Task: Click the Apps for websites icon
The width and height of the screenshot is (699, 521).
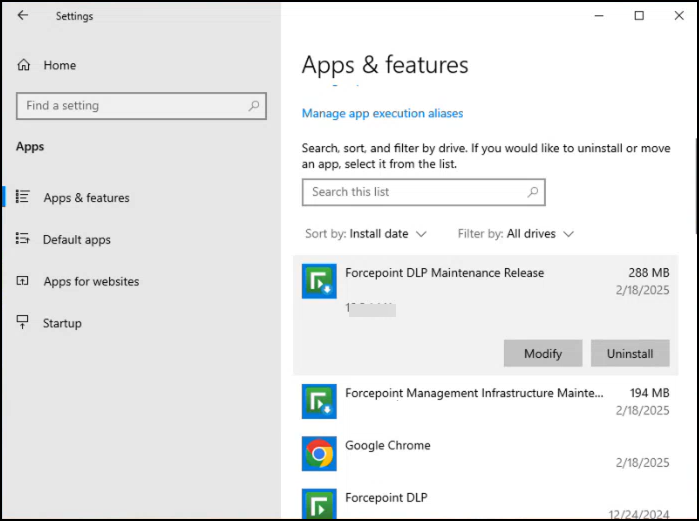Action: point(24,282)
